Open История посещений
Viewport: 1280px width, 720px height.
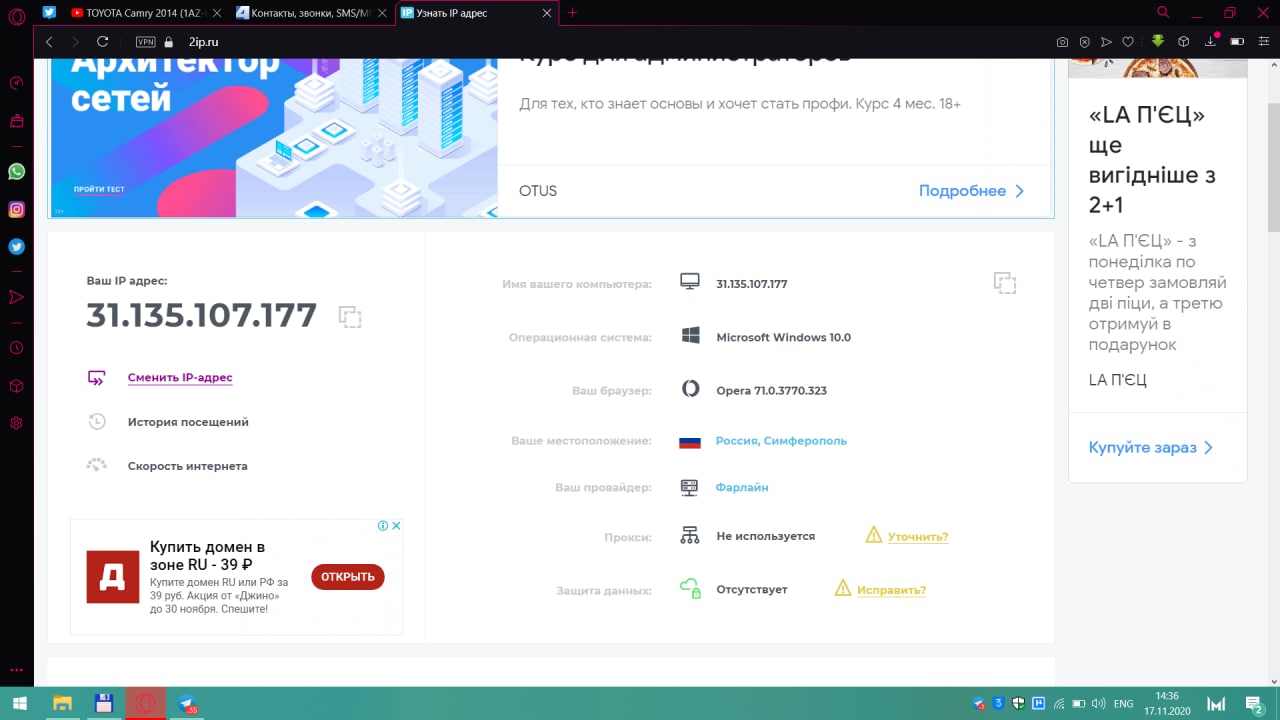188,422
